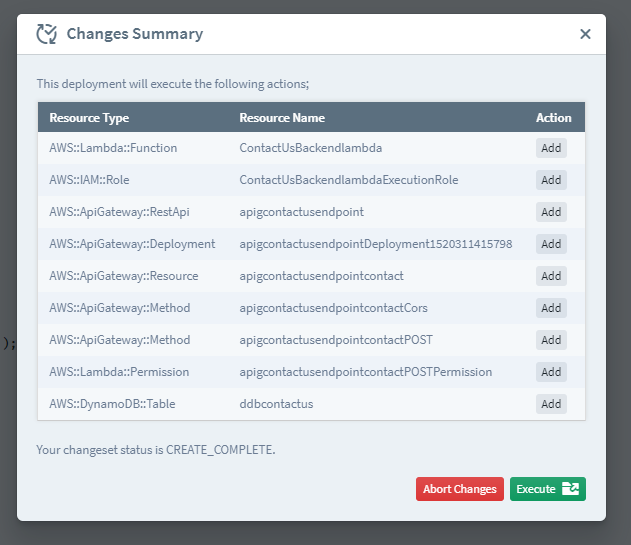Click Add badge for ContactUsBackendlambda
Viewport: 631px width, 545px height.
click(x=551, y=148)
